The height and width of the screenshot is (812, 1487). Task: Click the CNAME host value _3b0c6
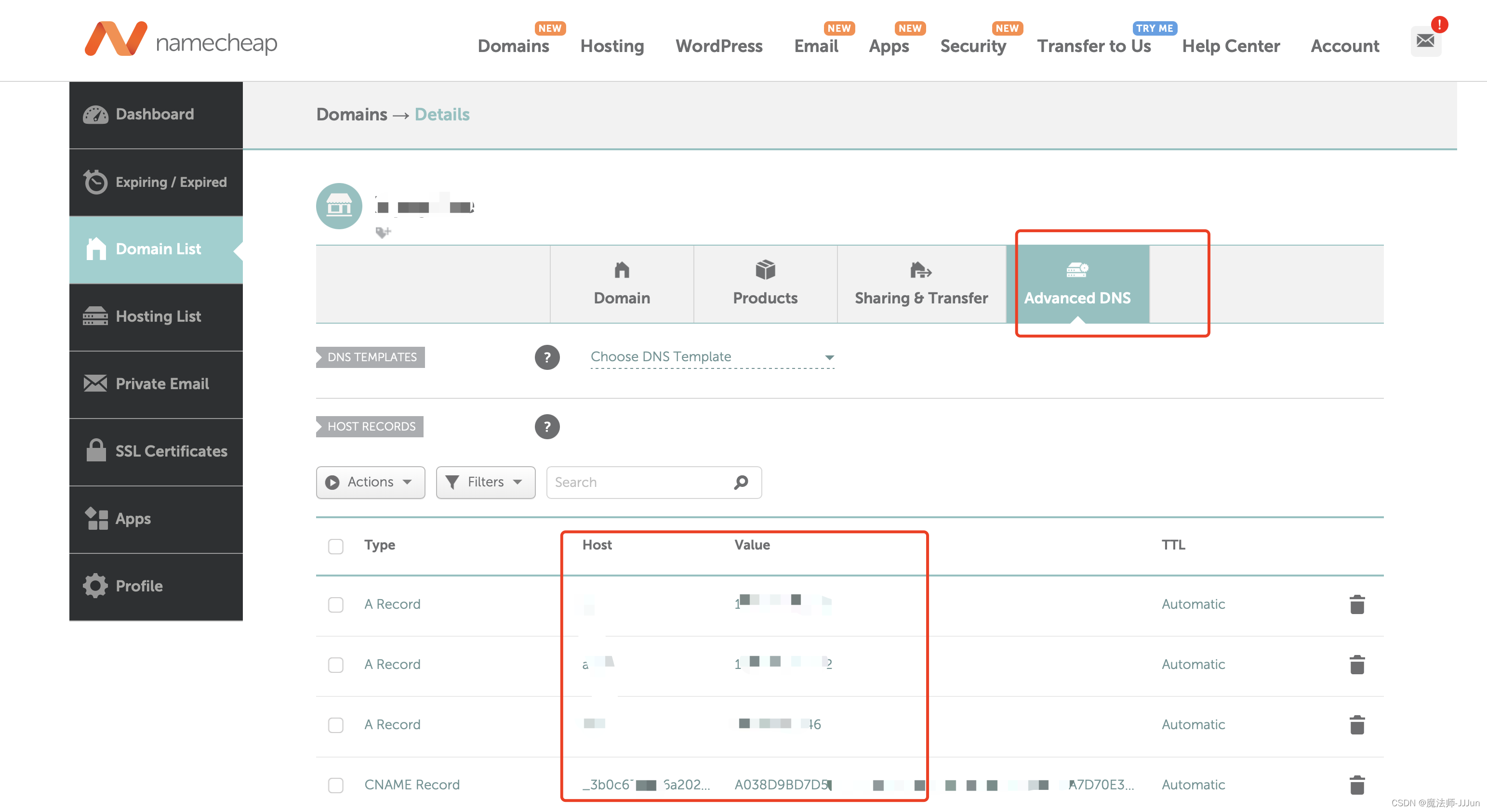coord(647,785)
